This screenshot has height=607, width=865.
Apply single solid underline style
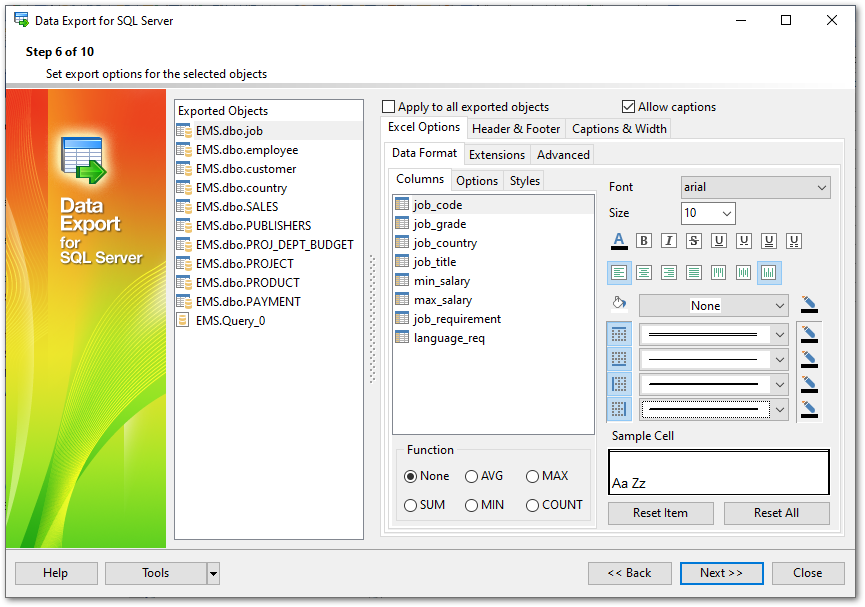coord(718,241)
